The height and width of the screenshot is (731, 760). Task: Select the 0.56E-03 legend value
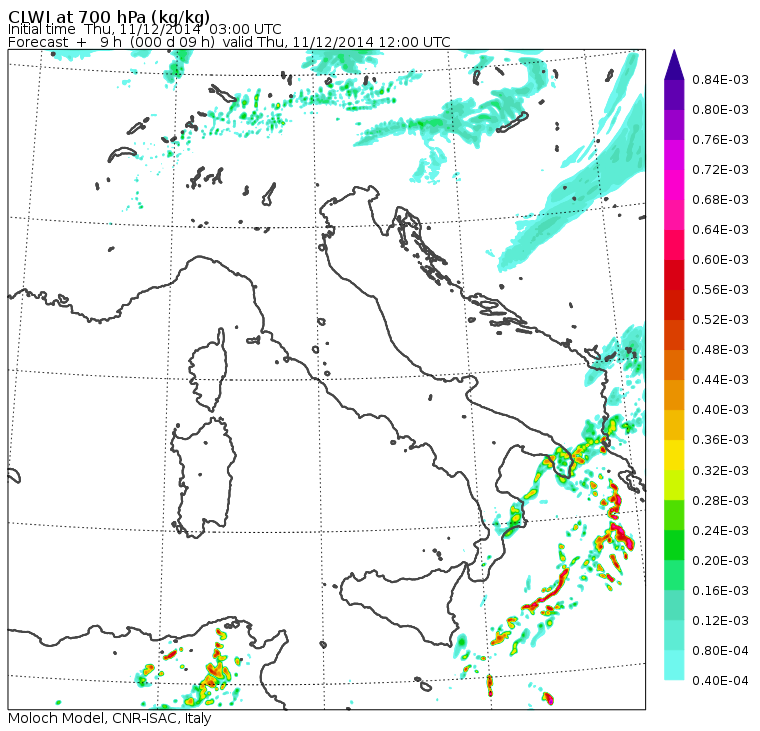click(720, 290)
